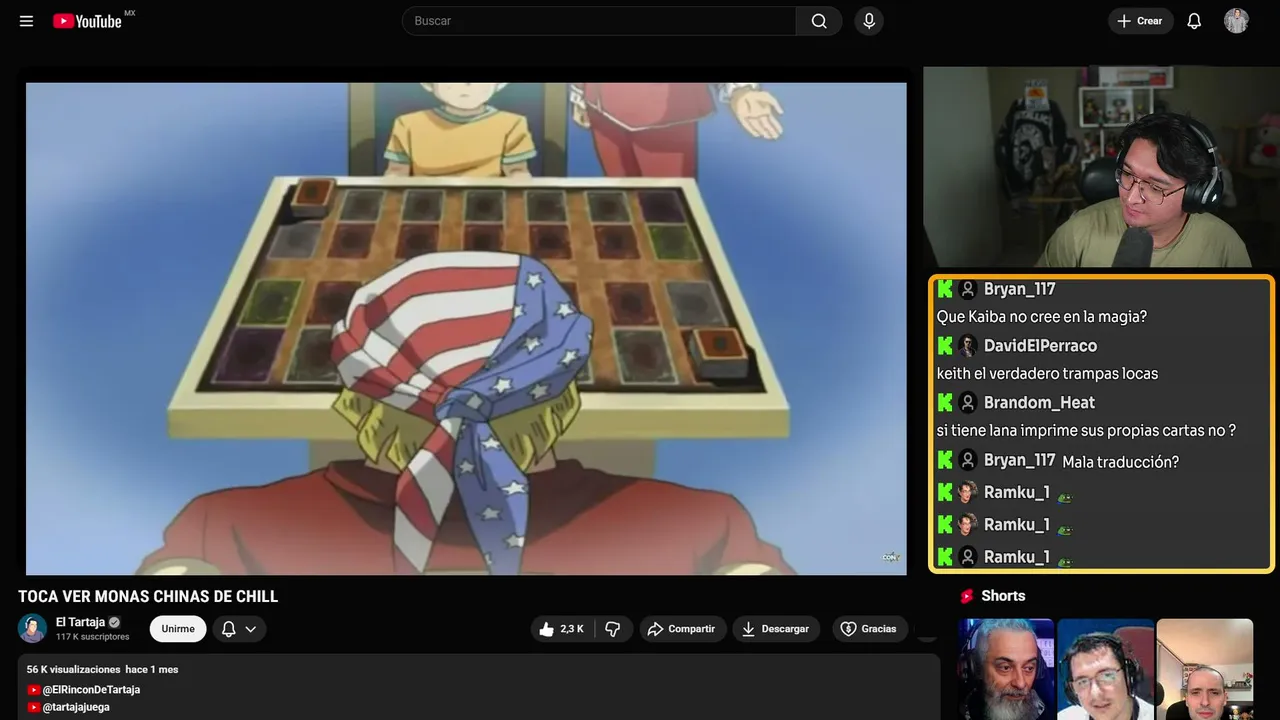
Task: Send a Gracias super thanks
Action: [869, 629]
